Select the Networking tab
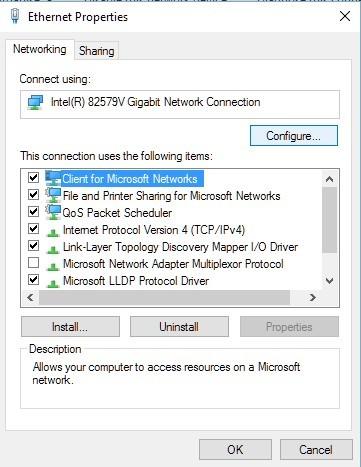Screen dimensions: 361x467 (x=40, y=49)
